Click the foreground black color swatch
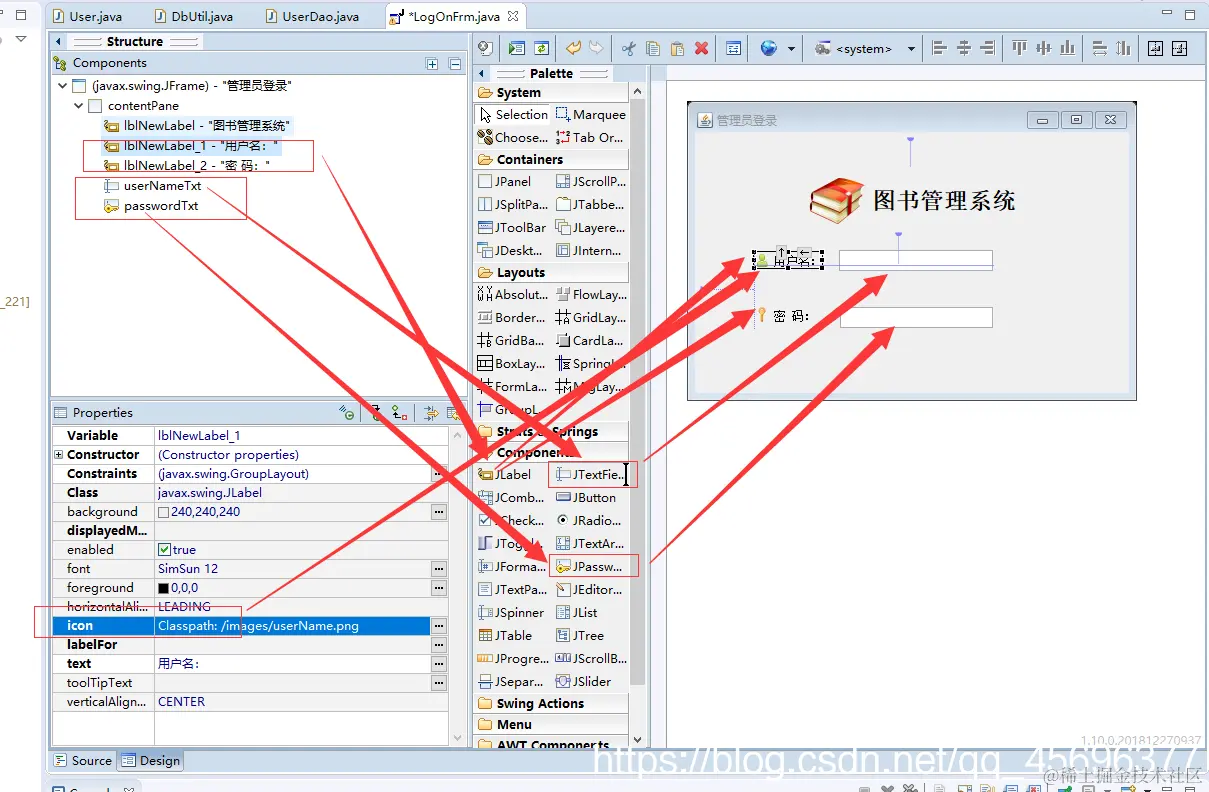The height and width of the screenshot is (792, 1209). (x=164, y=588)
